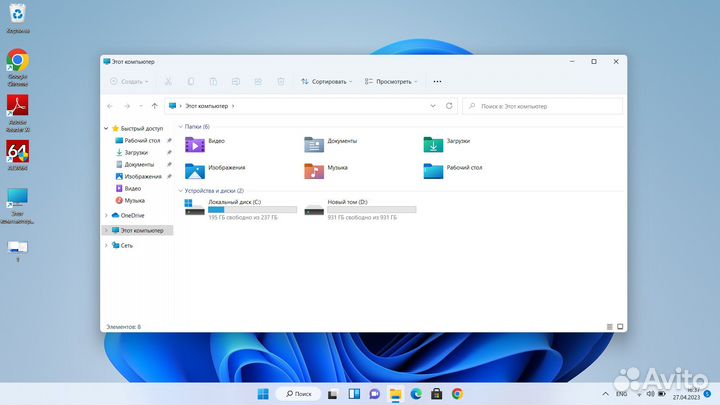The height and width of the screenshot is (405, 720).
Task: Show hidden tray icons chevron
Action: click(605, 394)
